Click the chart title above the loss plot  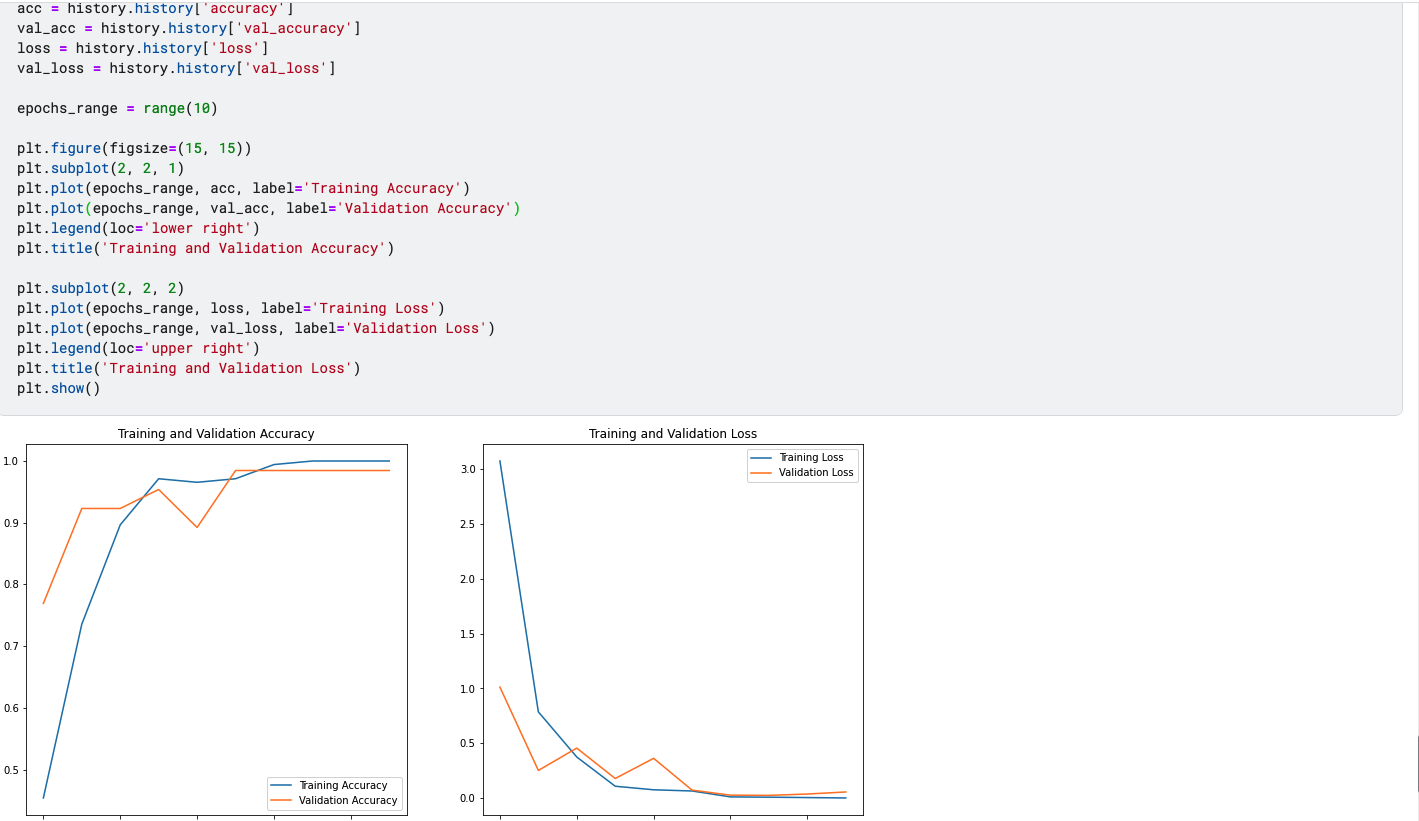673,434
